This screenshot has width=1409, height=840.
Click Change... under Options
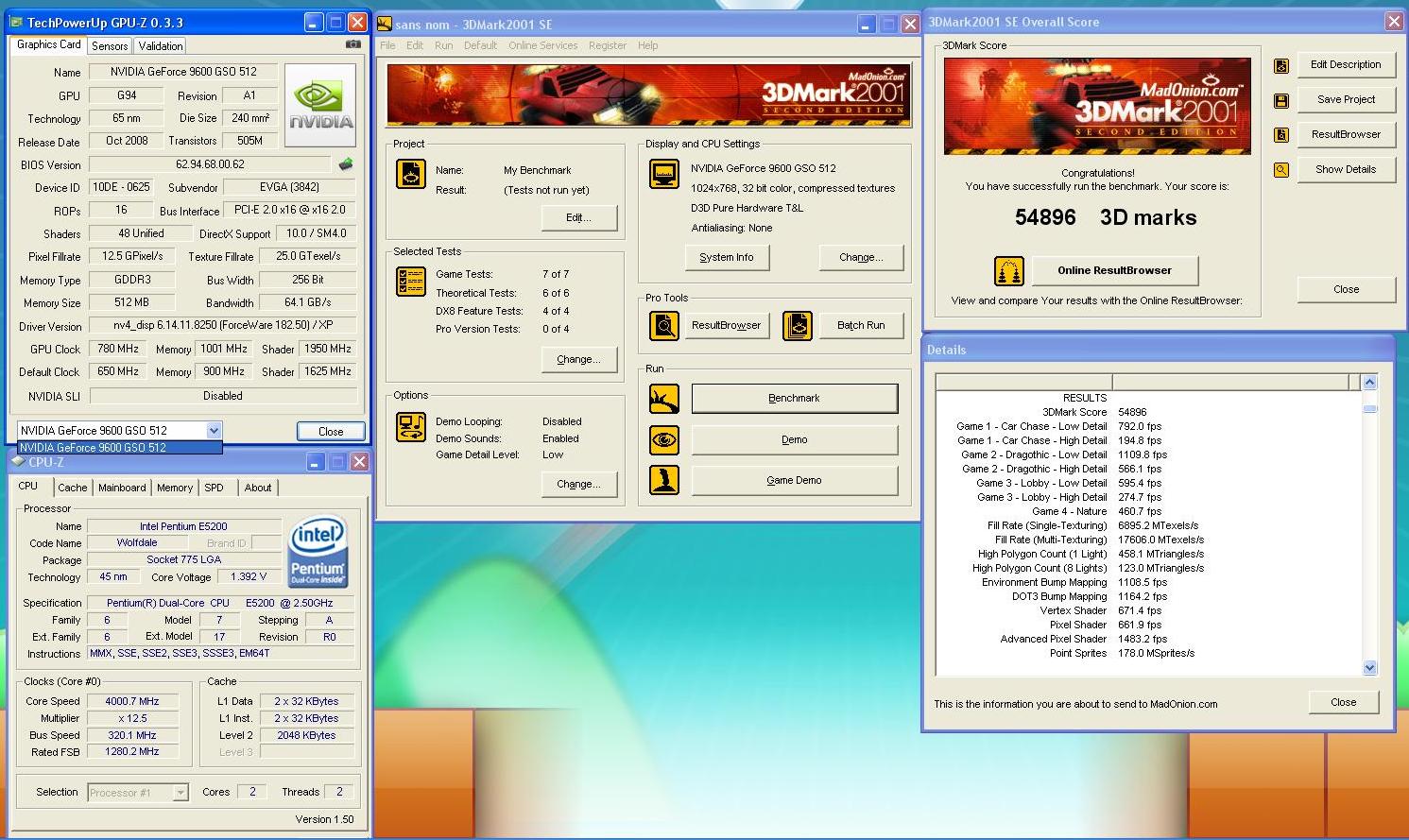579,484
